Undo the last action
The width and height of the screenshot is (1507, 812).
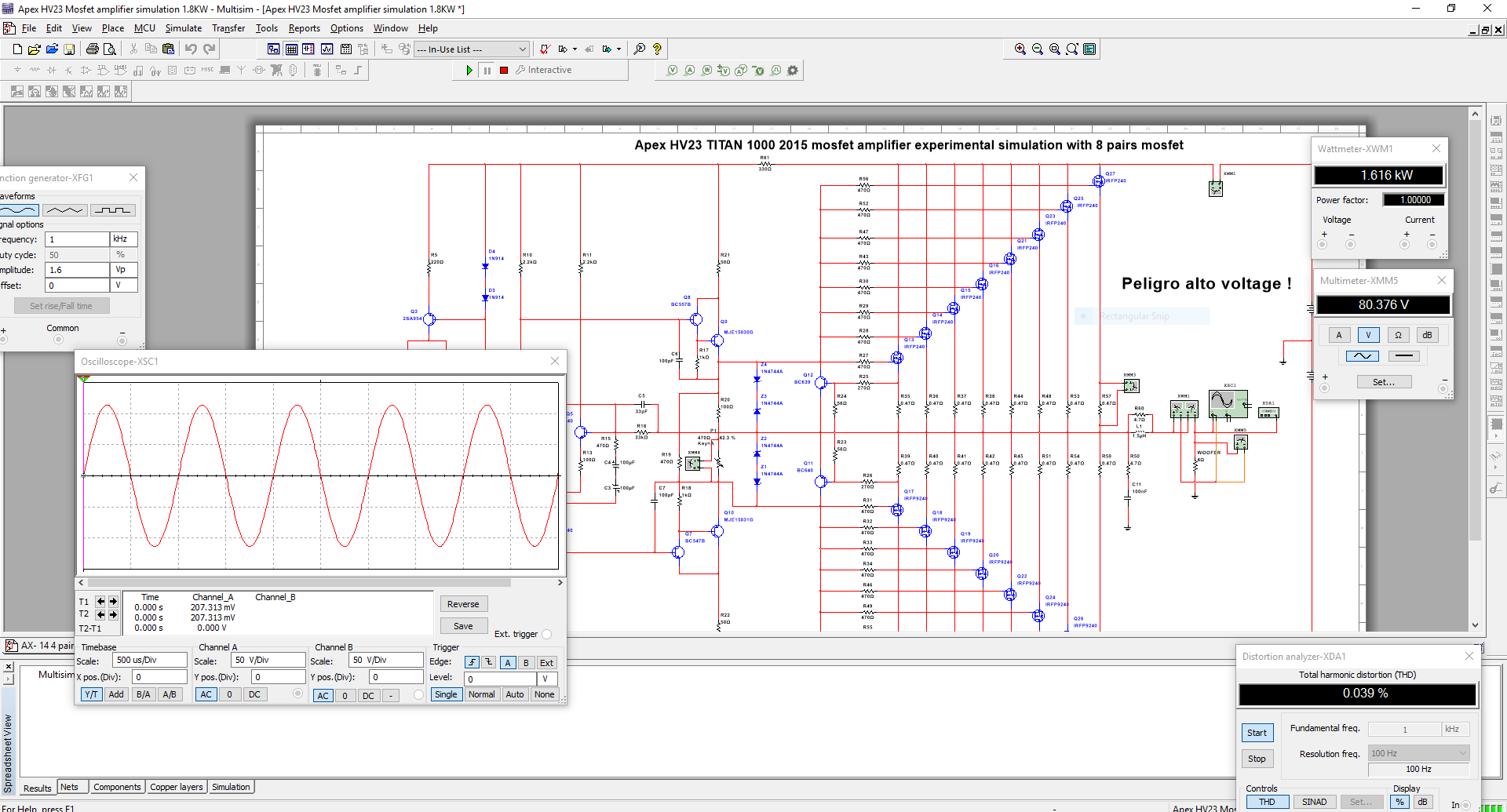(x=191, y=49)
